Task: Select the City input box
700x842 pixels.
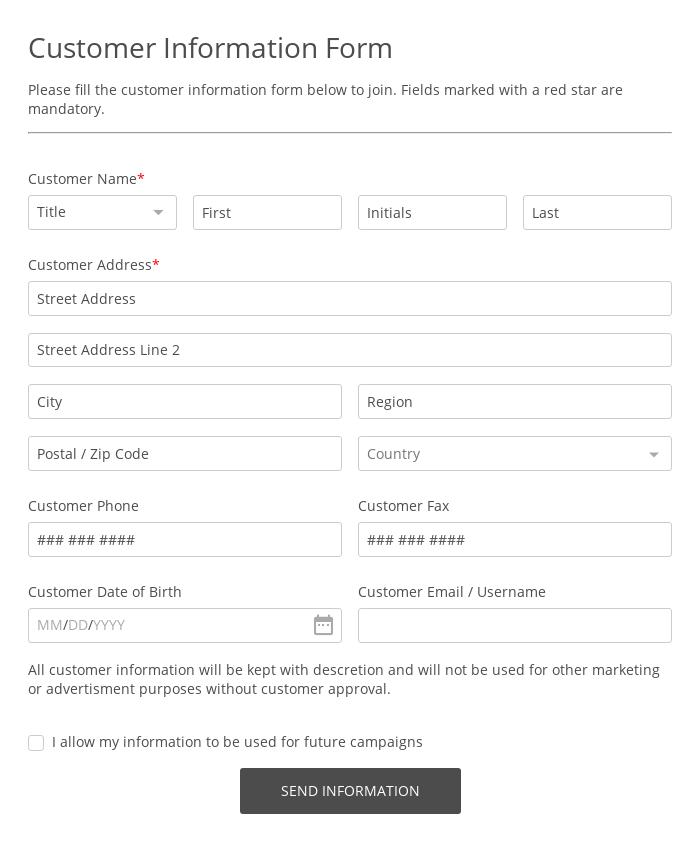Action: 185,401
